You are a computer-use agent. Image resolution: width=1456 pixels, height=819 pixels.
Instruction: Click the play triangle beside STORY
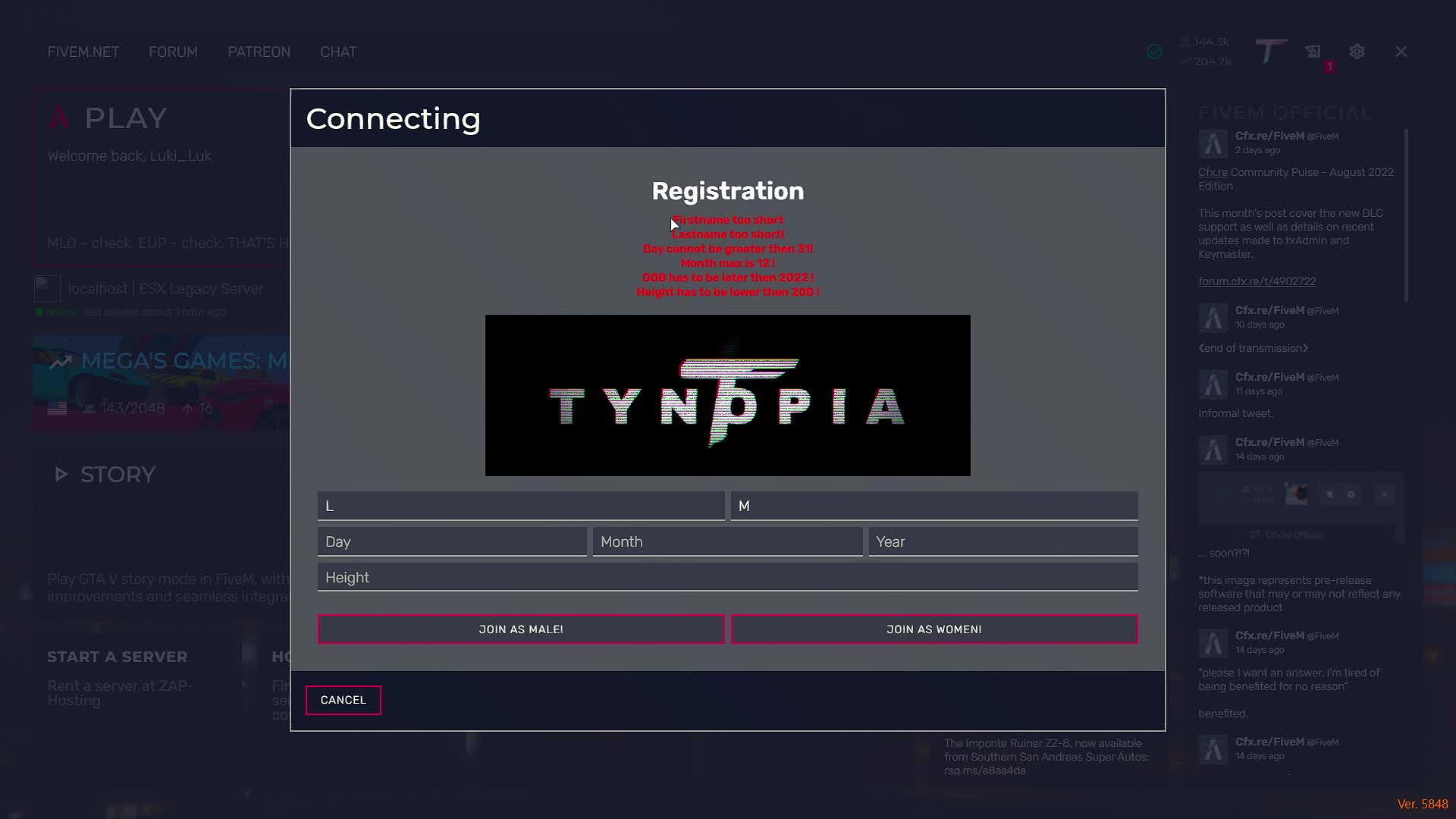click(x=61, y=474)
